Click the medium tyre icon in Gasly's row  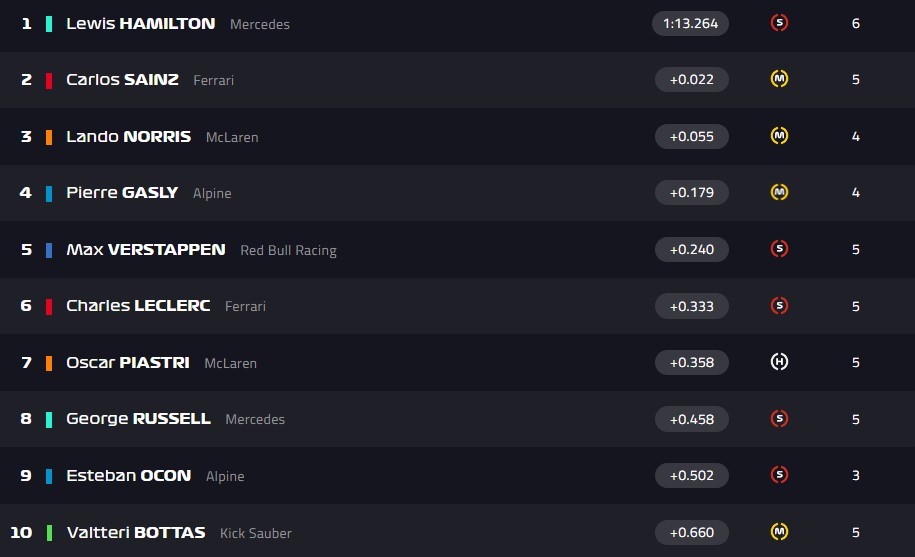779,192
